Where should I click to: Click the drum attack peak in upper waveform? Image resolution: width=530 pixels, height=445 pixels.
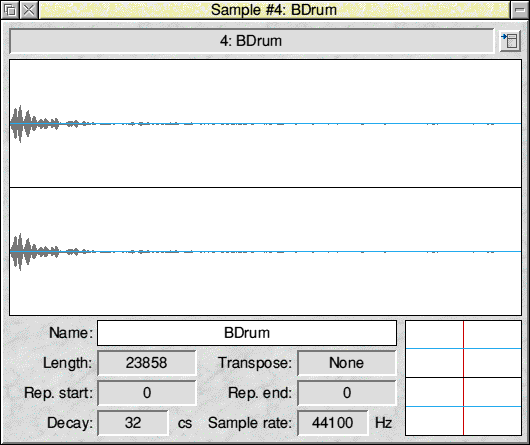point(20,124)
